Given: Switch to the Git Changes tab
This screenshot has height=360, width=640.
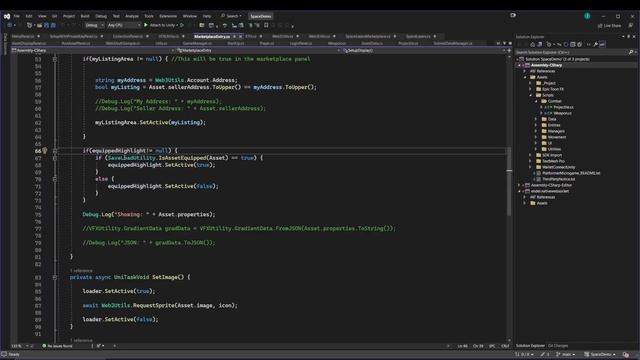Looking at the screenshot, I should click(x=558, y=346).
